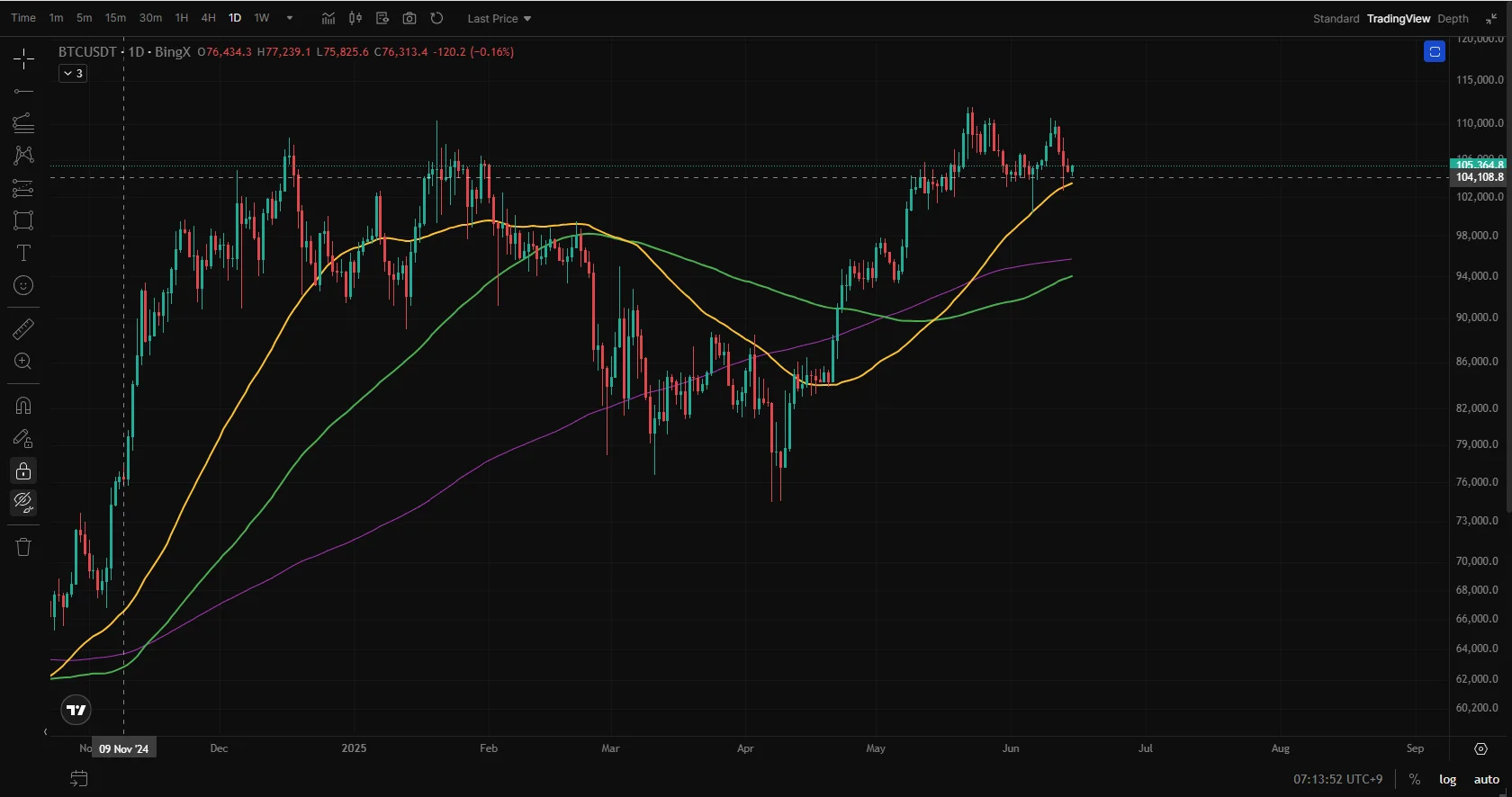Open chart settings gear icon
Screen dimensions: 1512x797
tap(1480, 748)
